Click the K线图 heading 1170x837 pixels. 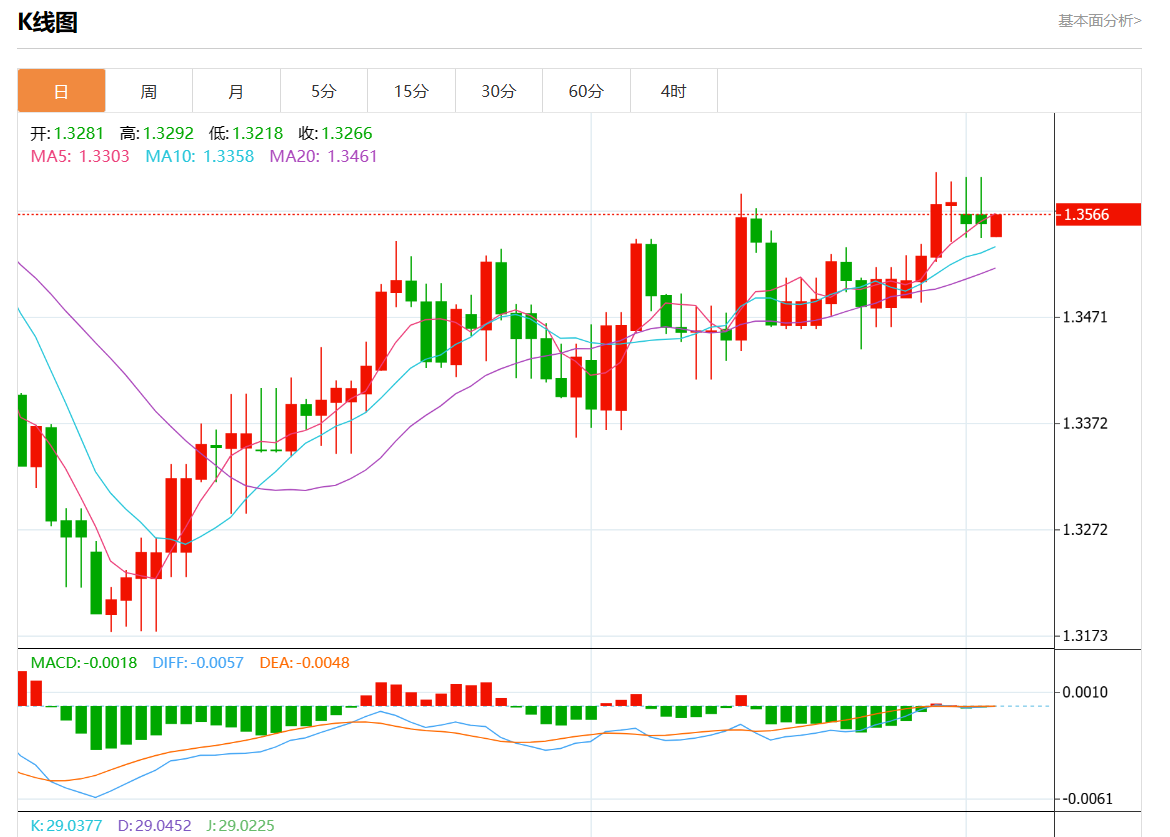(47, 22)
